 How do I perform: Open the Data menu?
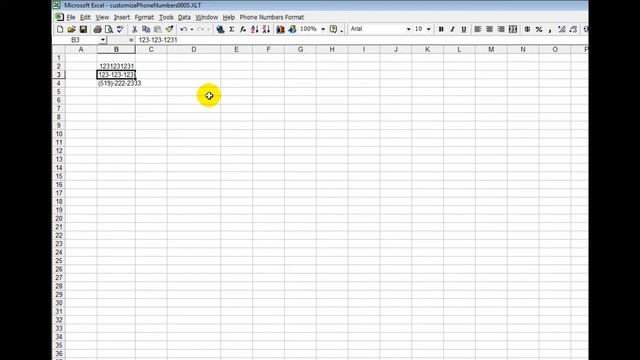coord(184,17)
